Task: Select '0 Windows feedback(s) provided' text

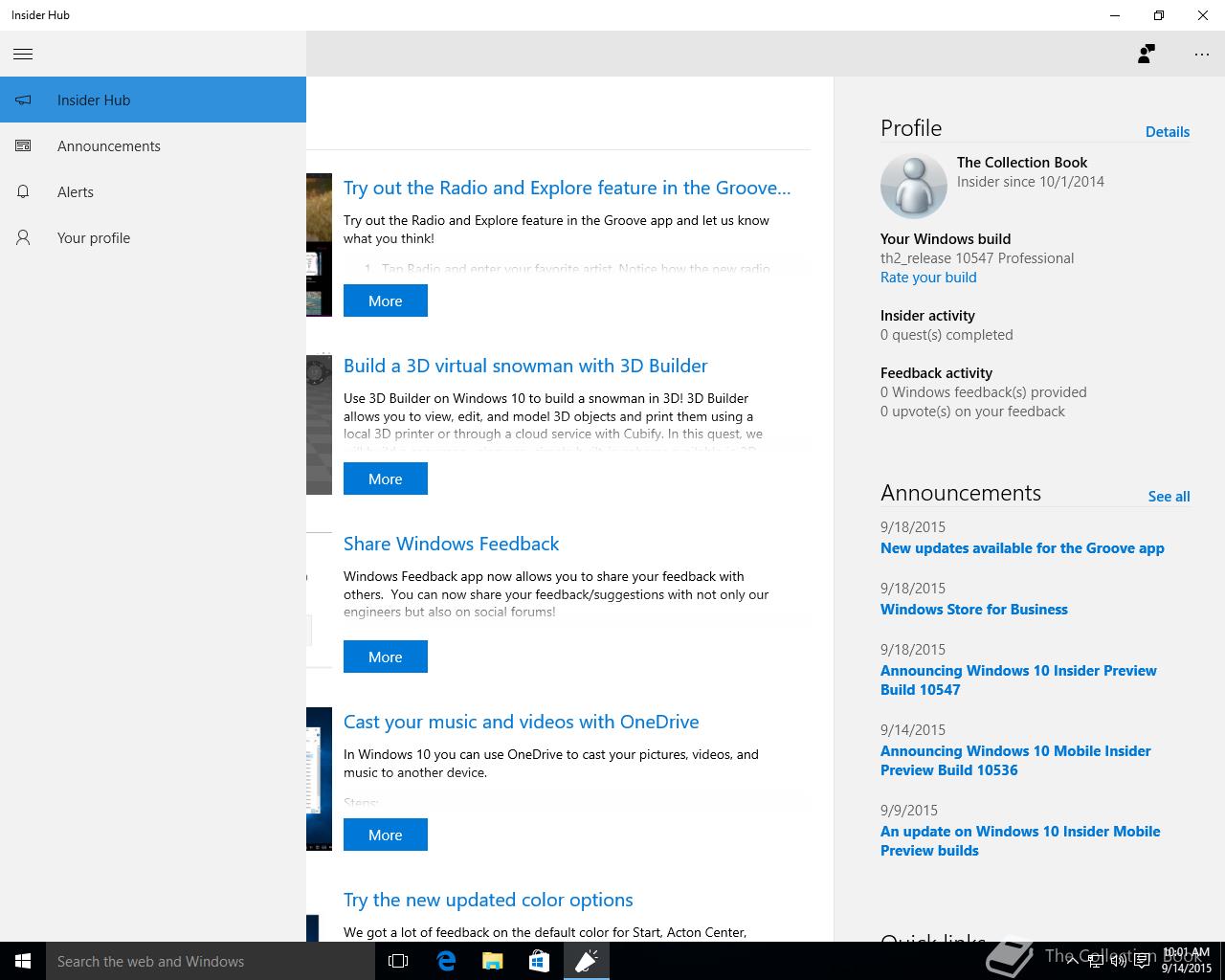Action: coord(984,392)
